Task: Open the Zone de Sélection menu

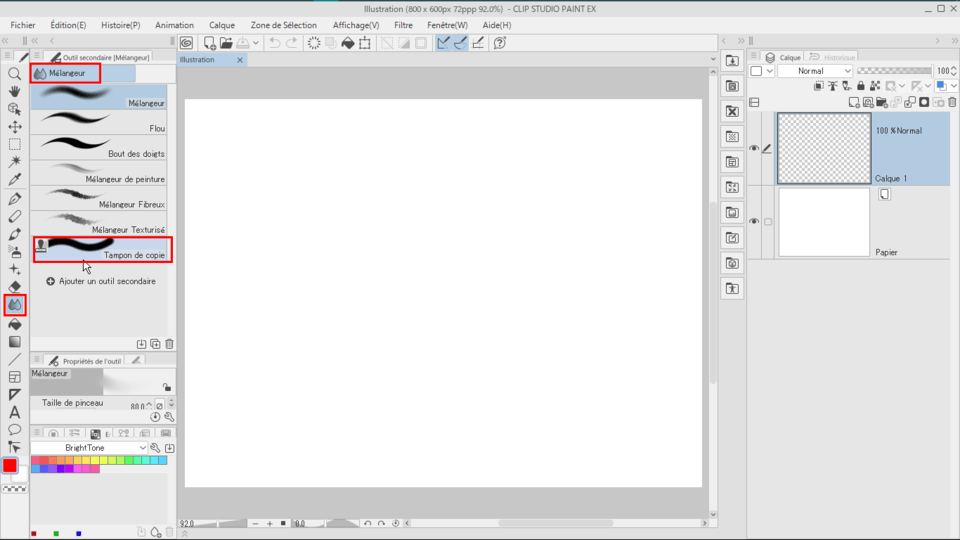Action: click(283, 25)
